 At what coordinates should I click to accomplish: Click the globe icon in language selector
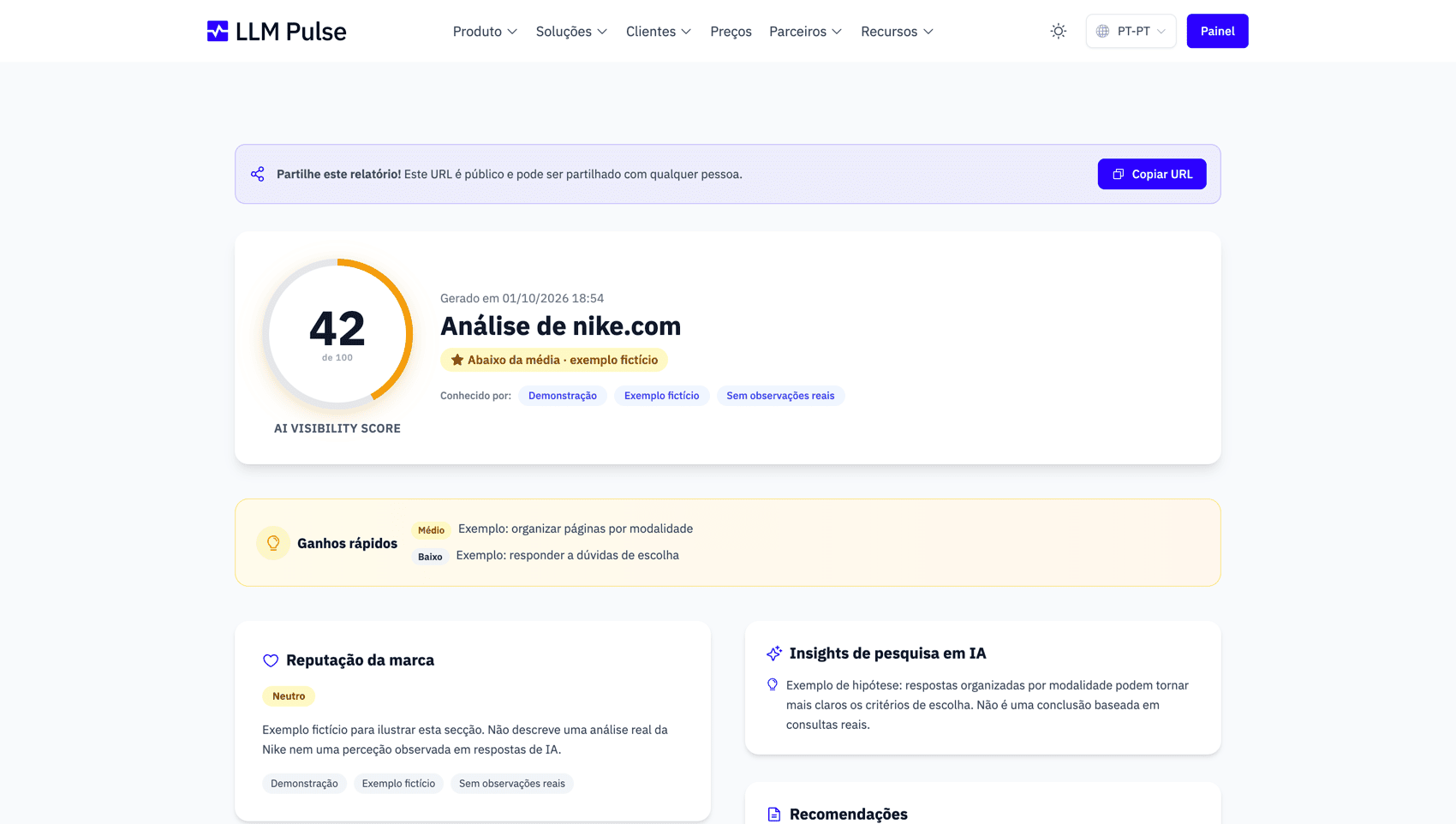pos(1103,32)
